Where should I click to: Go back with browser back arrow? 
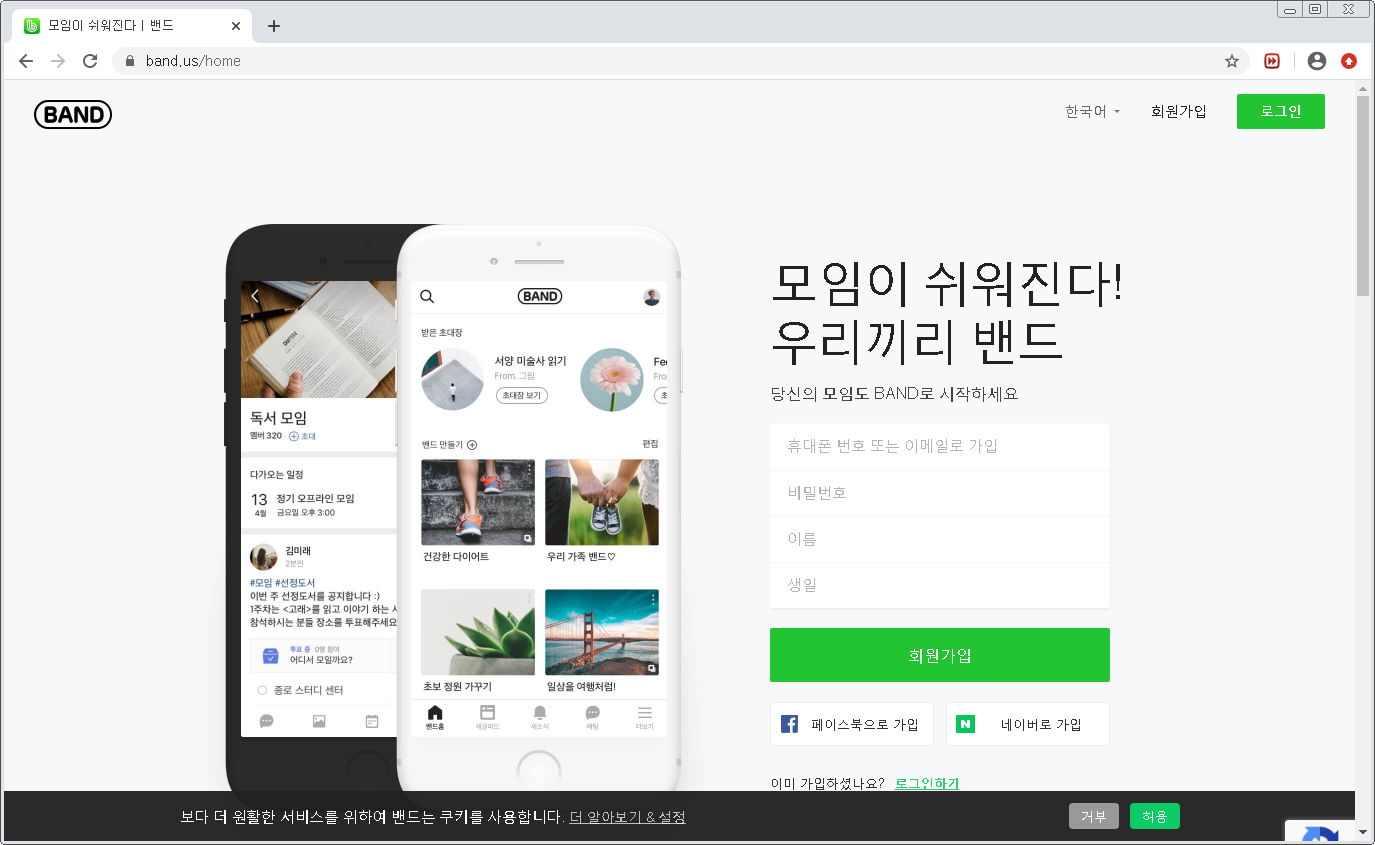26,61
